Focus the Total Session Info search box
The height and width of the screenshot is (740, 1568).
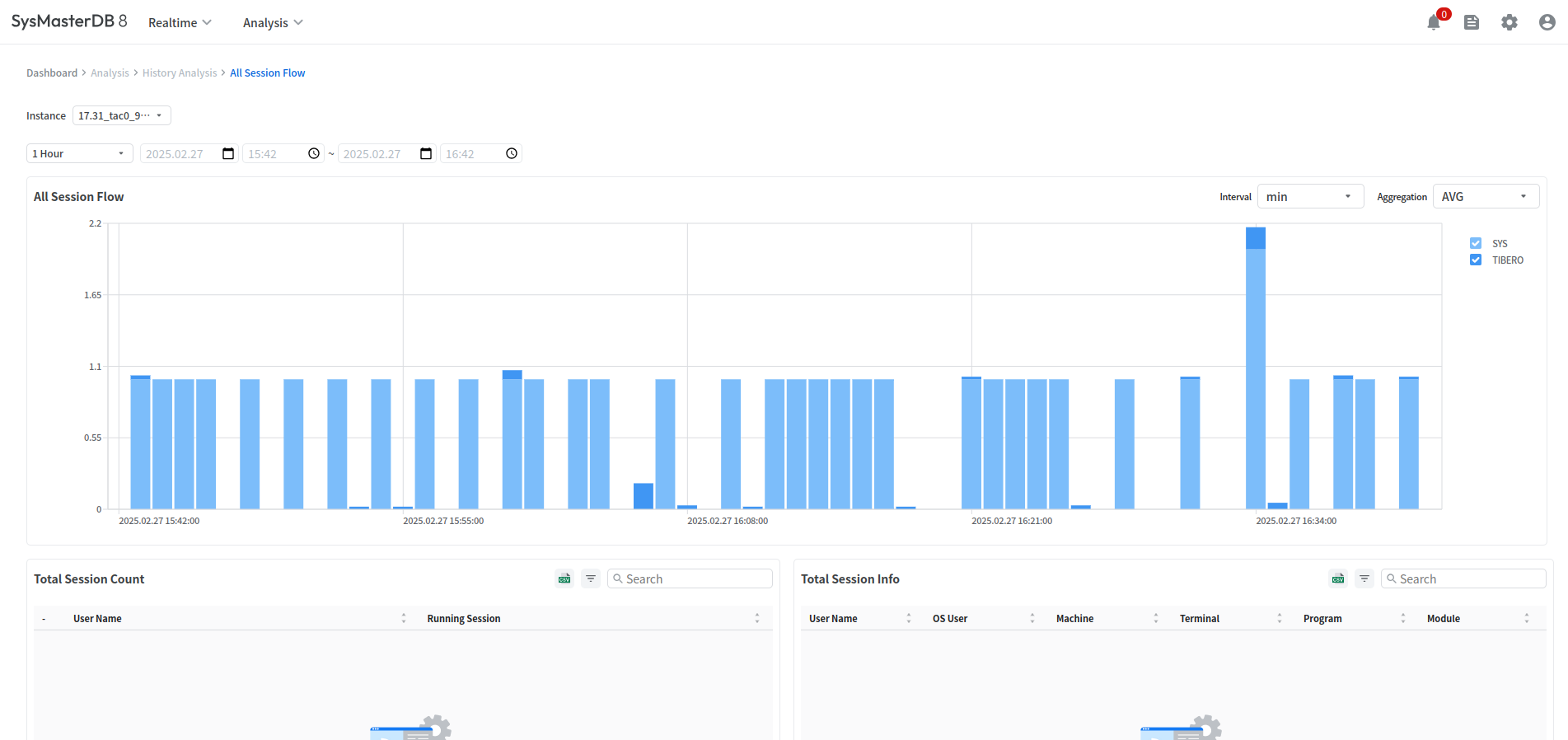coord(1463,578)
